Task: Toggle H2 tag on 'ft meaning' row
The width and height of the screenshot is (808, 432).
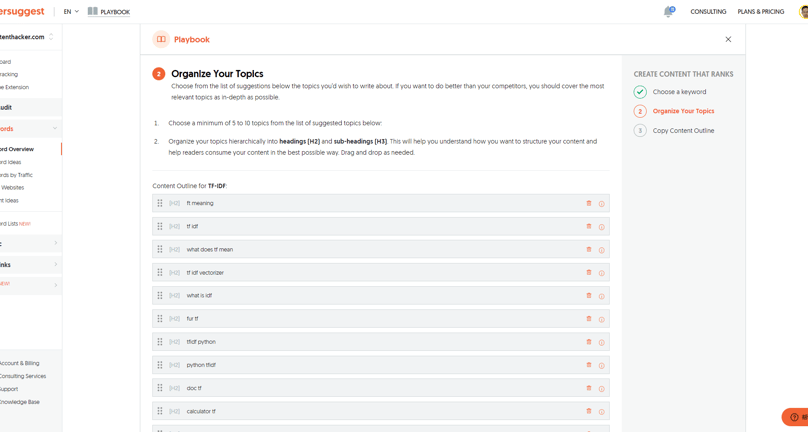Action: click(x=175, y=203)
